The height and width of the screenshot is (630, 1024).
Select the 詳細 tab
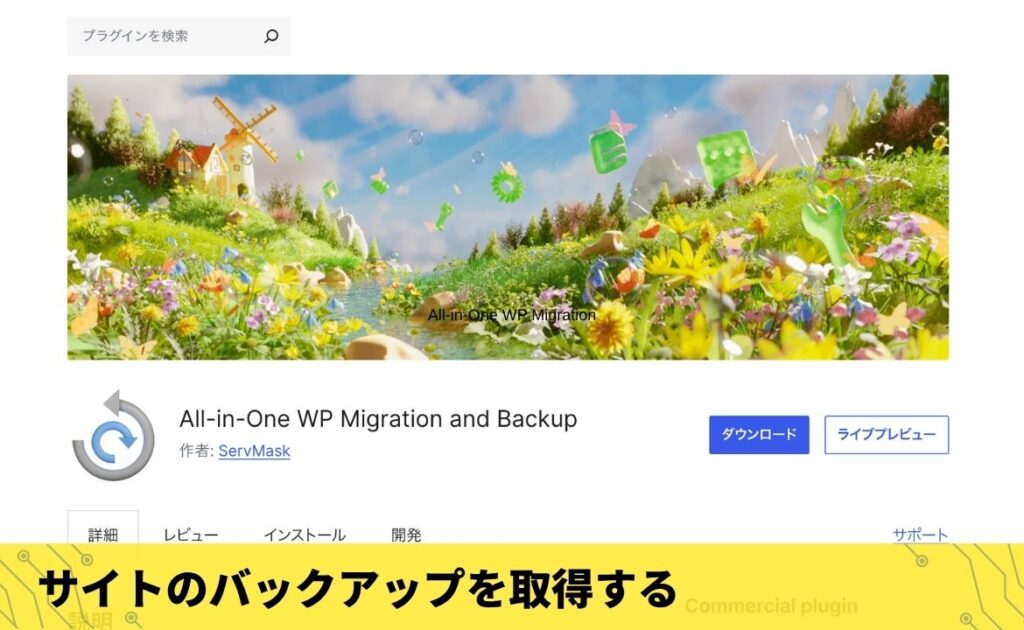point(103,535)
